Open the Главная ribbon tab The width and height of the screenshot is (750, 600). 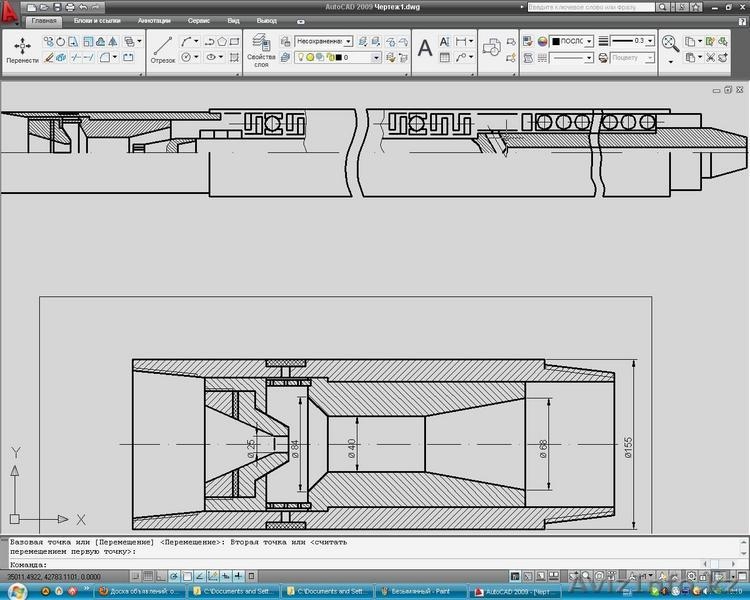[x=44, y=21]
